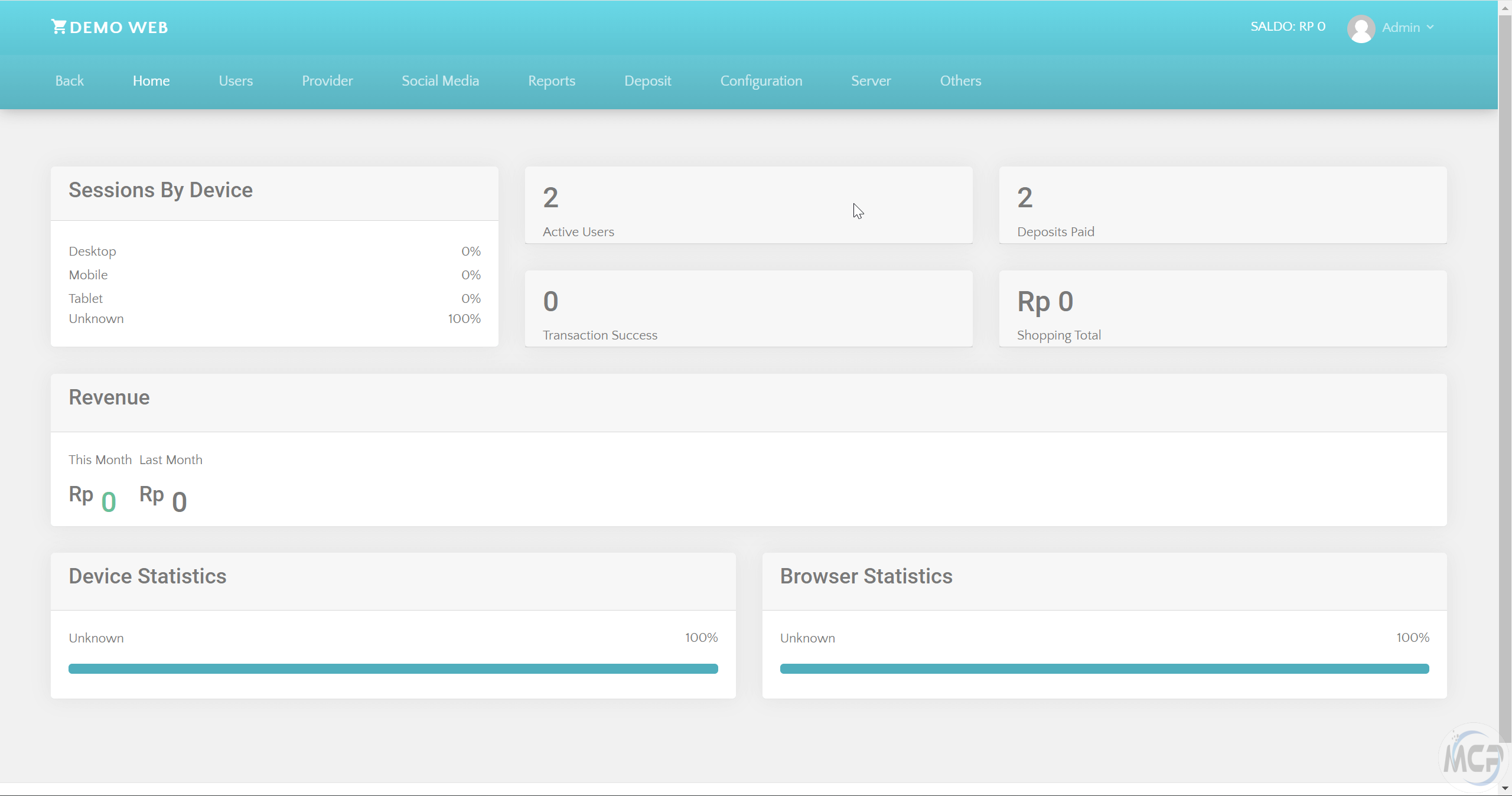Open the Reports menu

[x=551, y=81]
